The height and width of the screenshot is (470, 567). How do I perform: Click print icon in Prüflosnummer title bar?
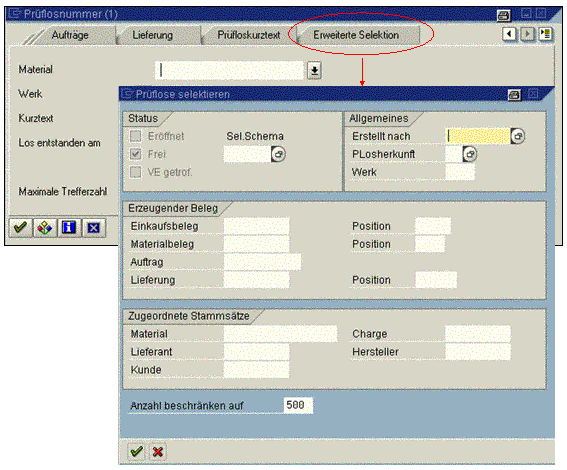click(x=504, y=16)
